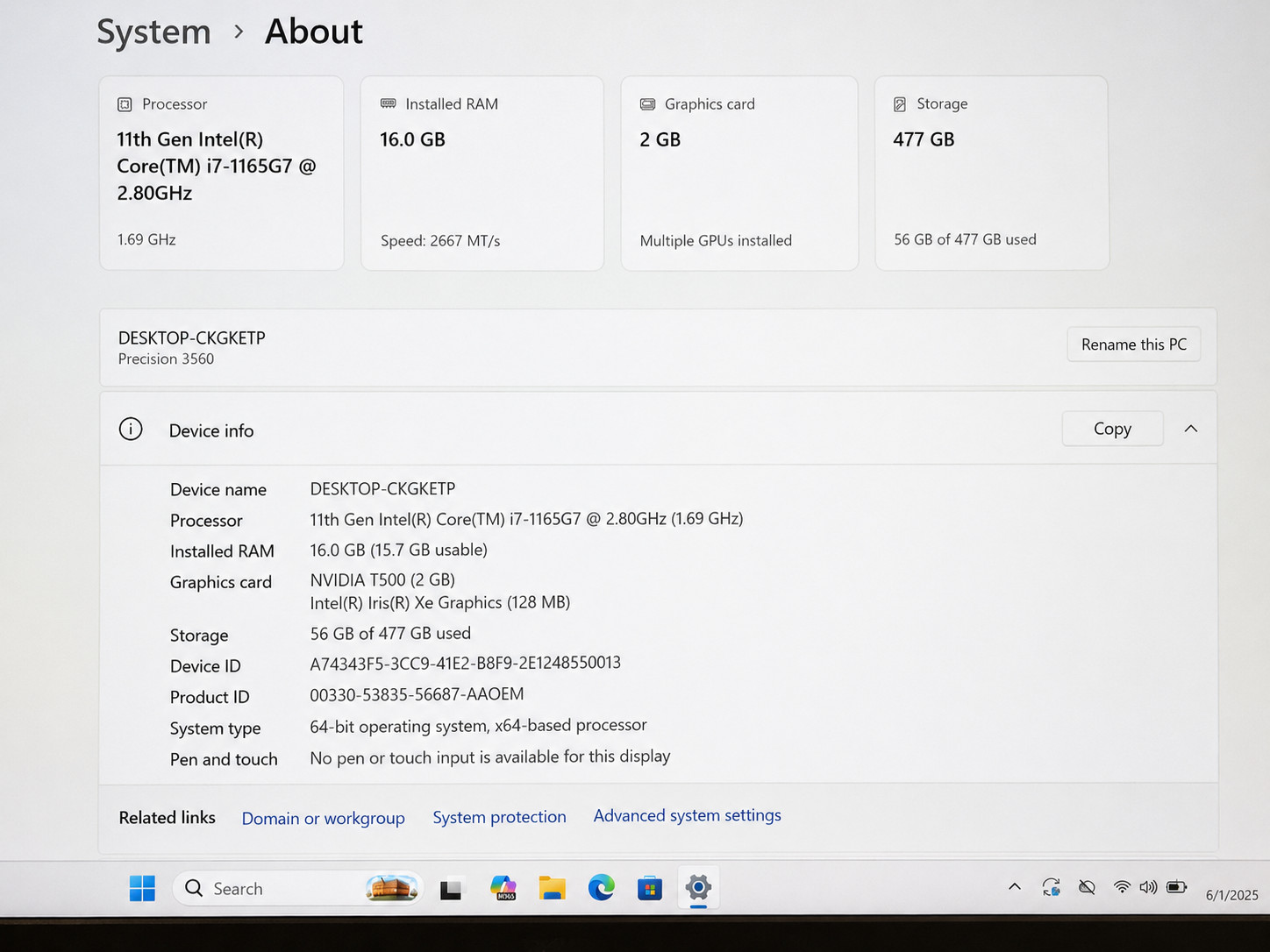Click the Processor card icon
This screenshot has width=1270, height=952.
click(125, 104)
